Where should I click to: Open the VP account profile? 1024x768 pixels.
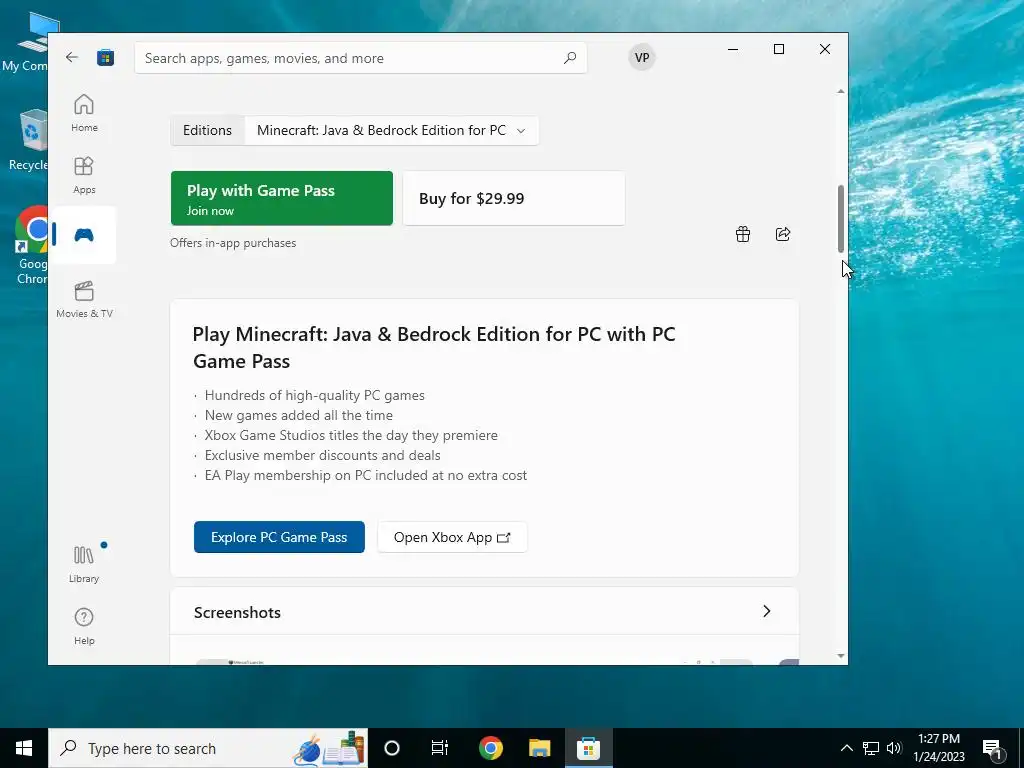642,57
